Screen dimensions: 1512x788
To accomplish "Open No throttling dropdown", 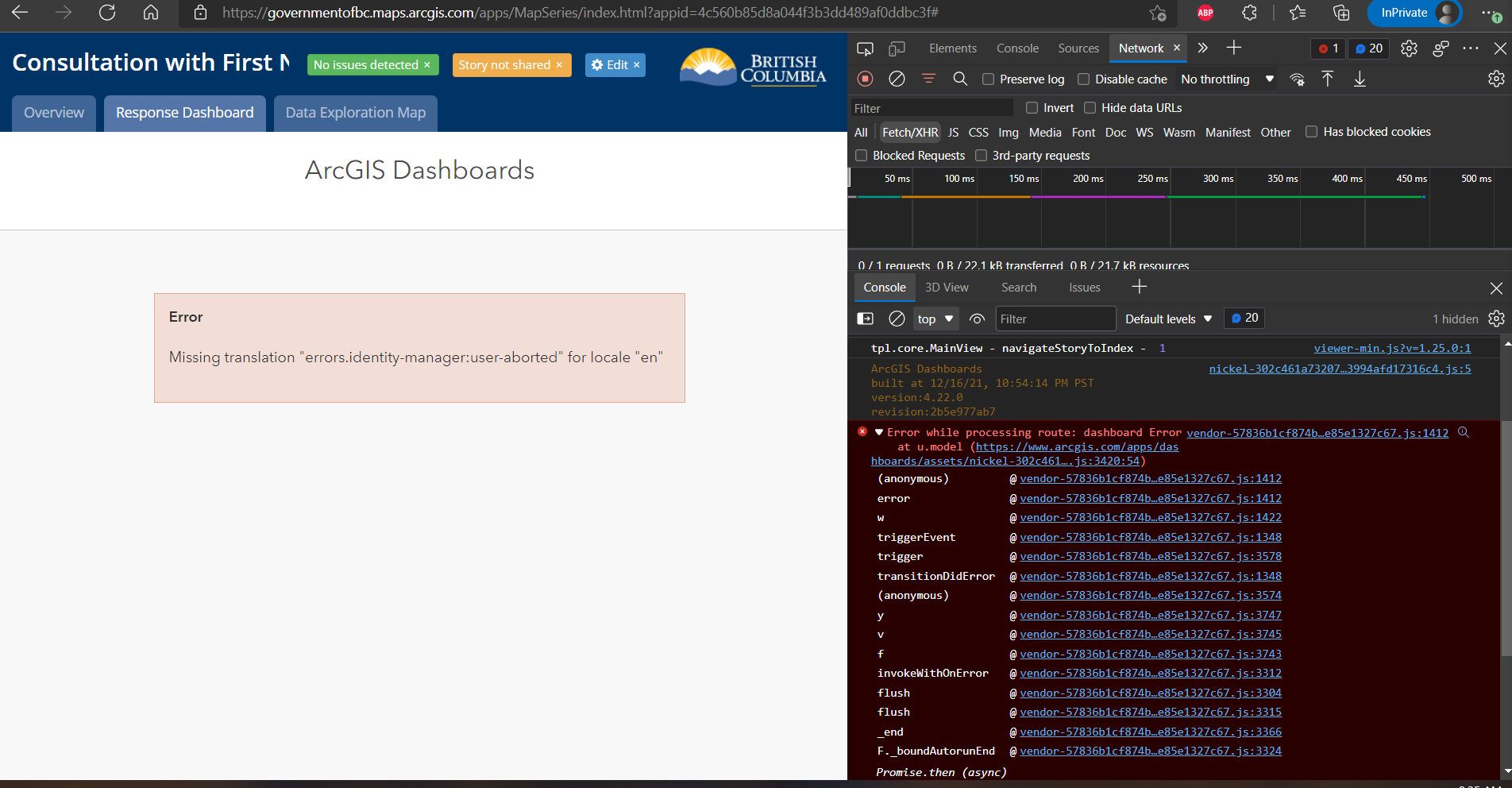I will [1227, 79].
